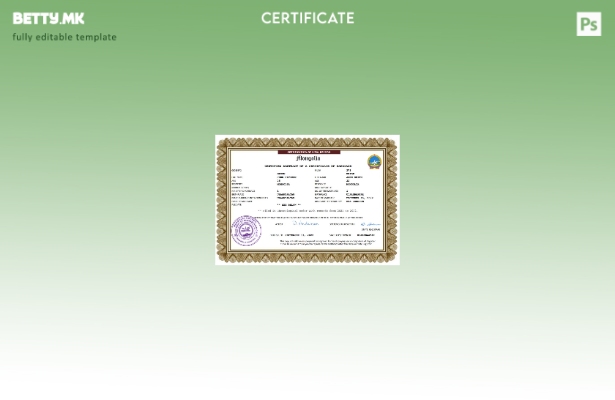Viewport: 615px width, 400px height.
Task: Click the dark red banner atop certificate
Action: click(307, 152)
